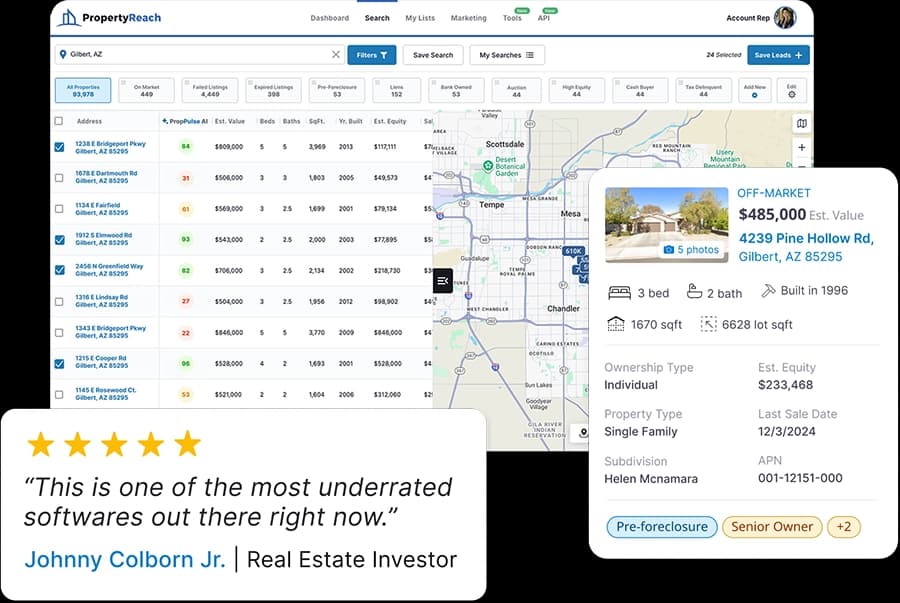Select the On Market 449 tab
This screenshot has width=900, height=603.
click(146, 91)
